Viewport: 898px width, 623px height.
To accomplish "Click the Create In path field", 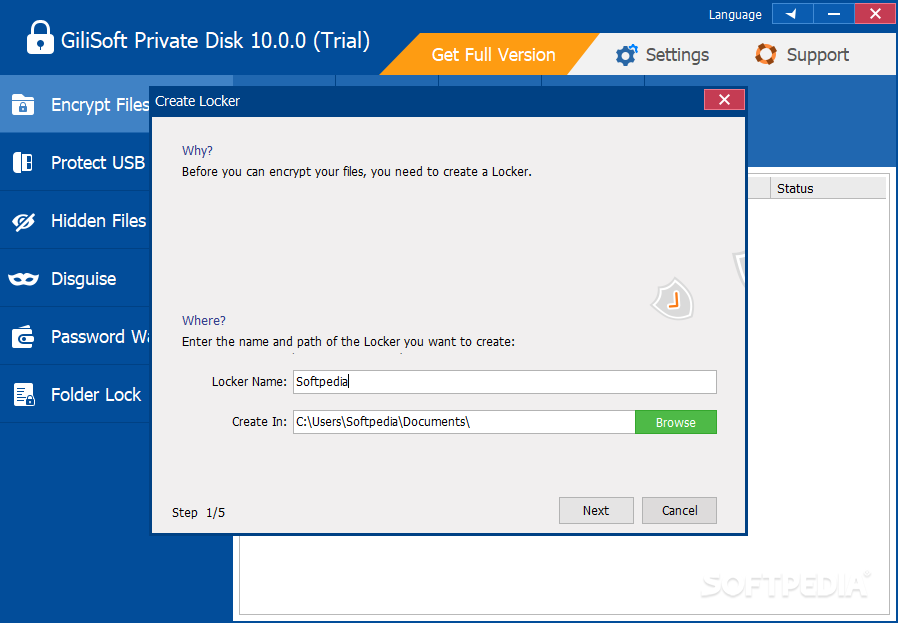I will point(464,422).
